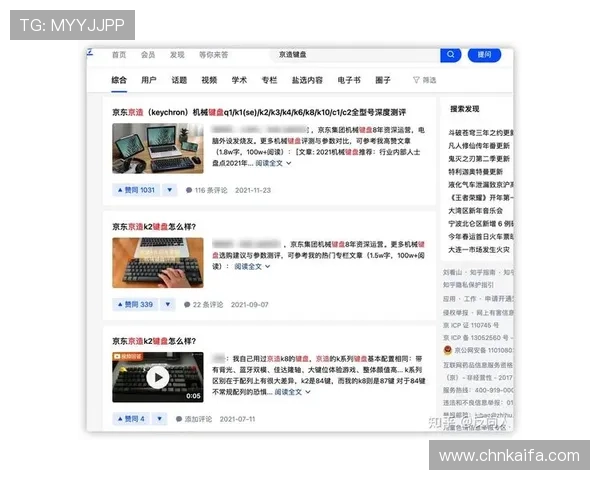Open trending search 凡人修仙传年番更新
The width and height of the screenshot is (600, 480).
coord(479,145)
